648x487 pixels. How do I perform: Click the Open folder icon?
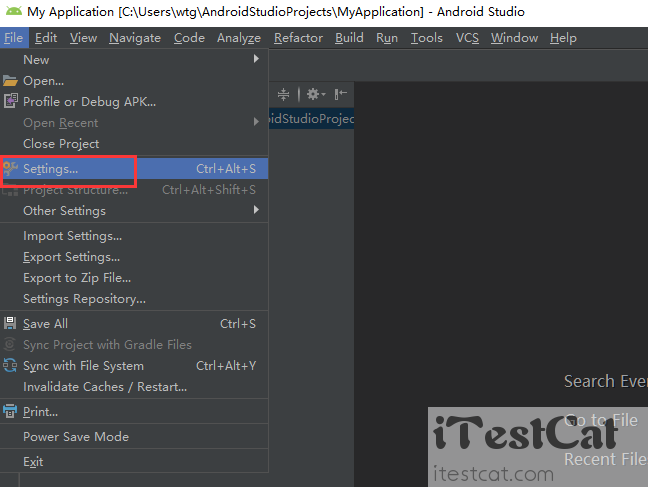coord(10,81)
